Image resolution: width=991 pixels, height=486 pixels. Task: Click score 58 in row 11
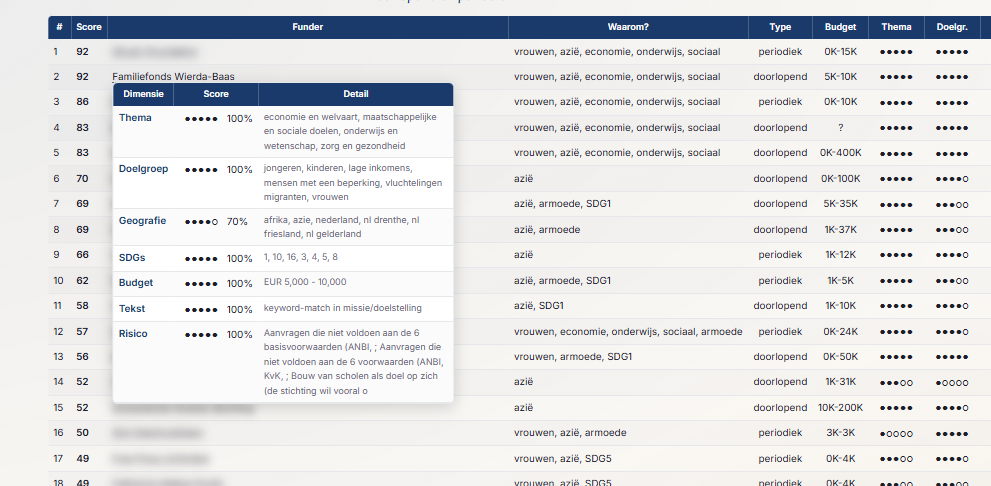(x=82, y=306)
